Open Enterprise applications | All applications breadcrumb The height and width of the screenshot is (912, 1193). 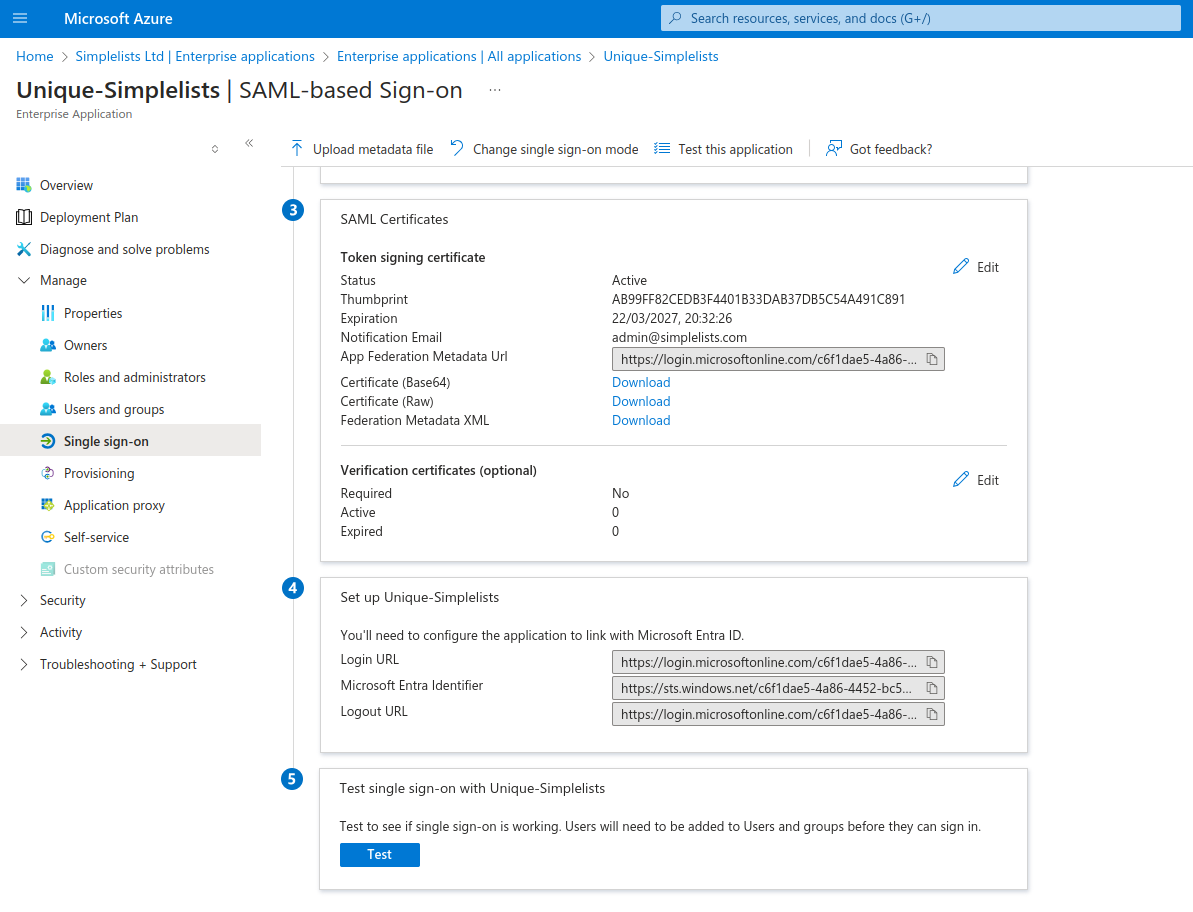click(x=459, y=56)
